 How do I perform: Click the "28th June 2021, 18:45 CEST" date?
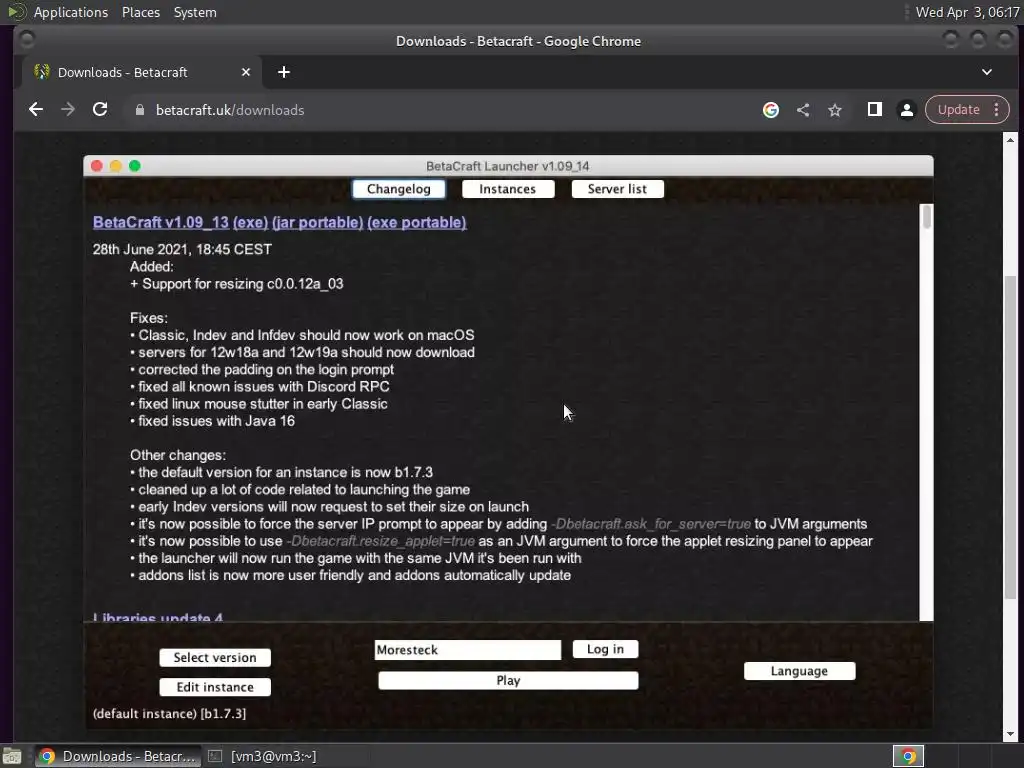coord(182,249)
